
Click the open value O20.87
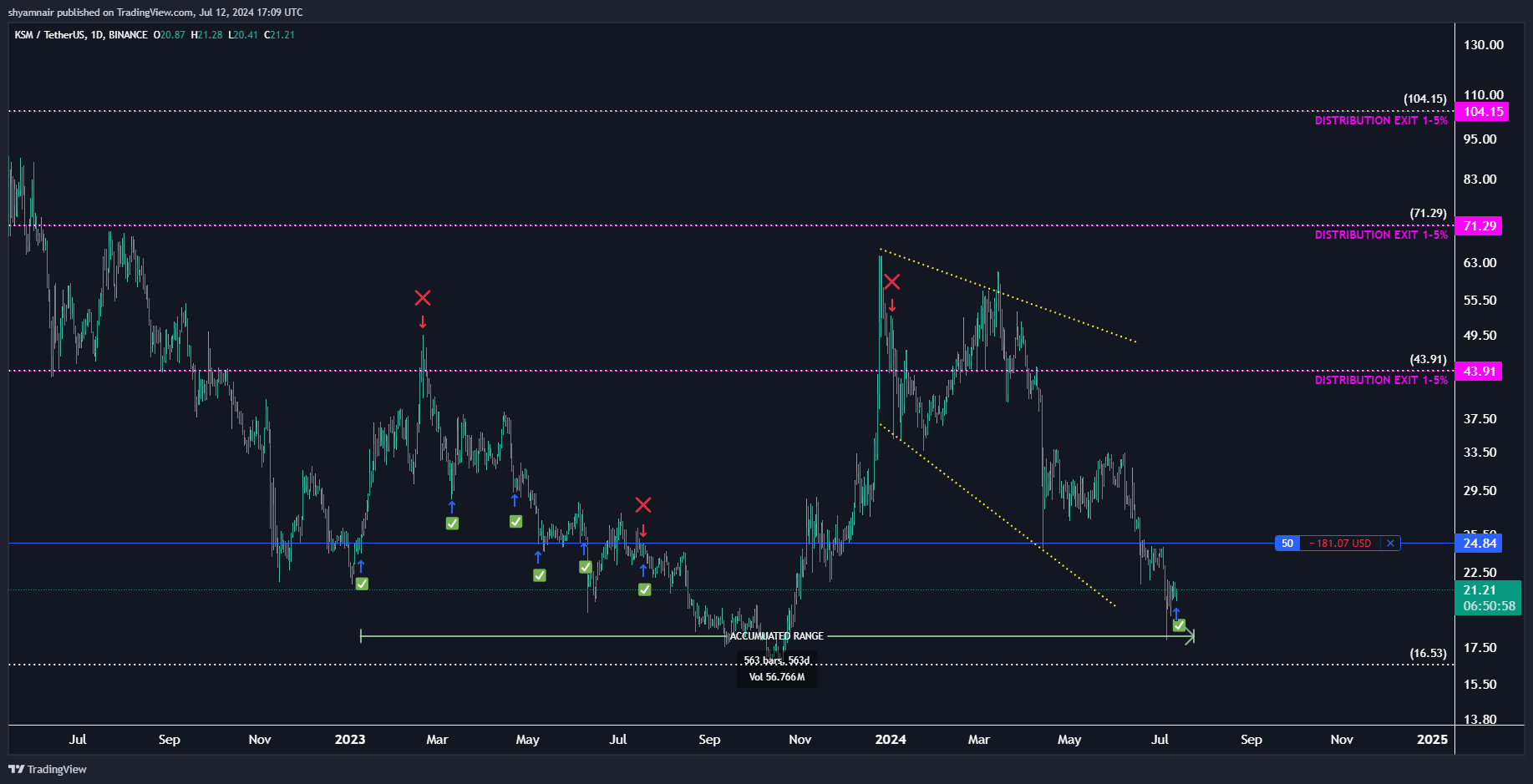point(170,35)
